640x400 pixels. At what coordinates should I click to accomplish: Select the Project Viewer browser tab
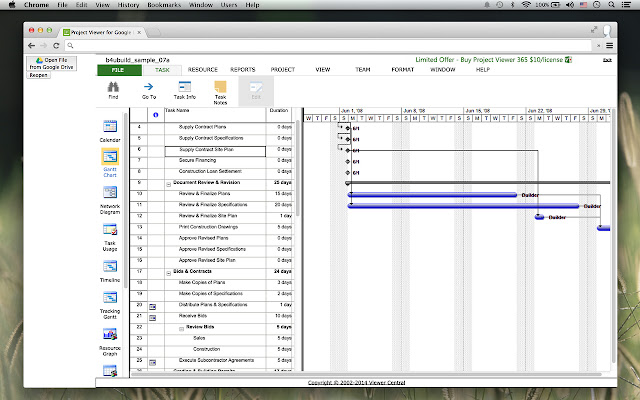pos(102,32)
